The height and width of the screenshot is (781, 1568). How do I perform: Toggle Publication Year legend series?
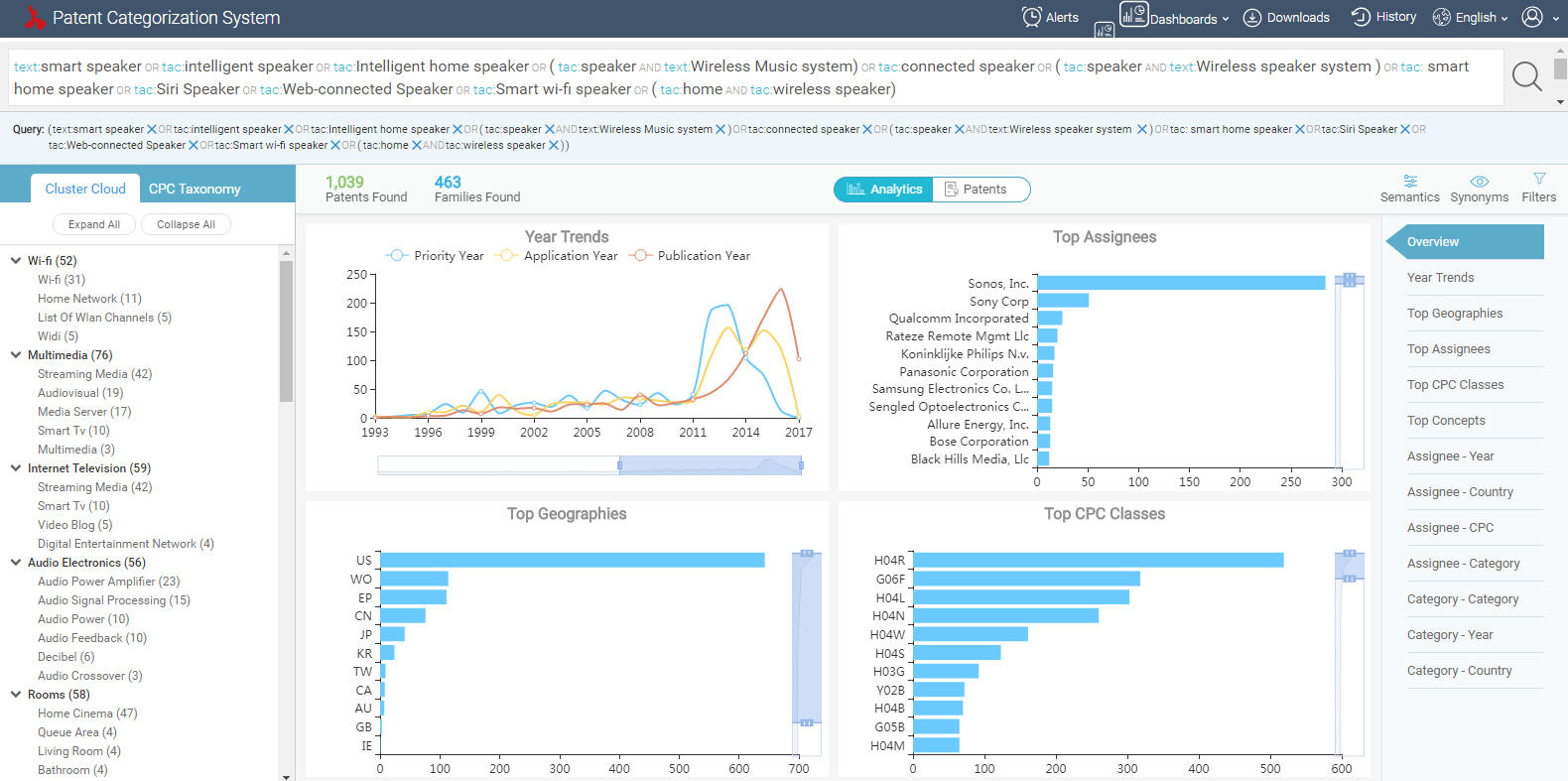tap(691, 256)
